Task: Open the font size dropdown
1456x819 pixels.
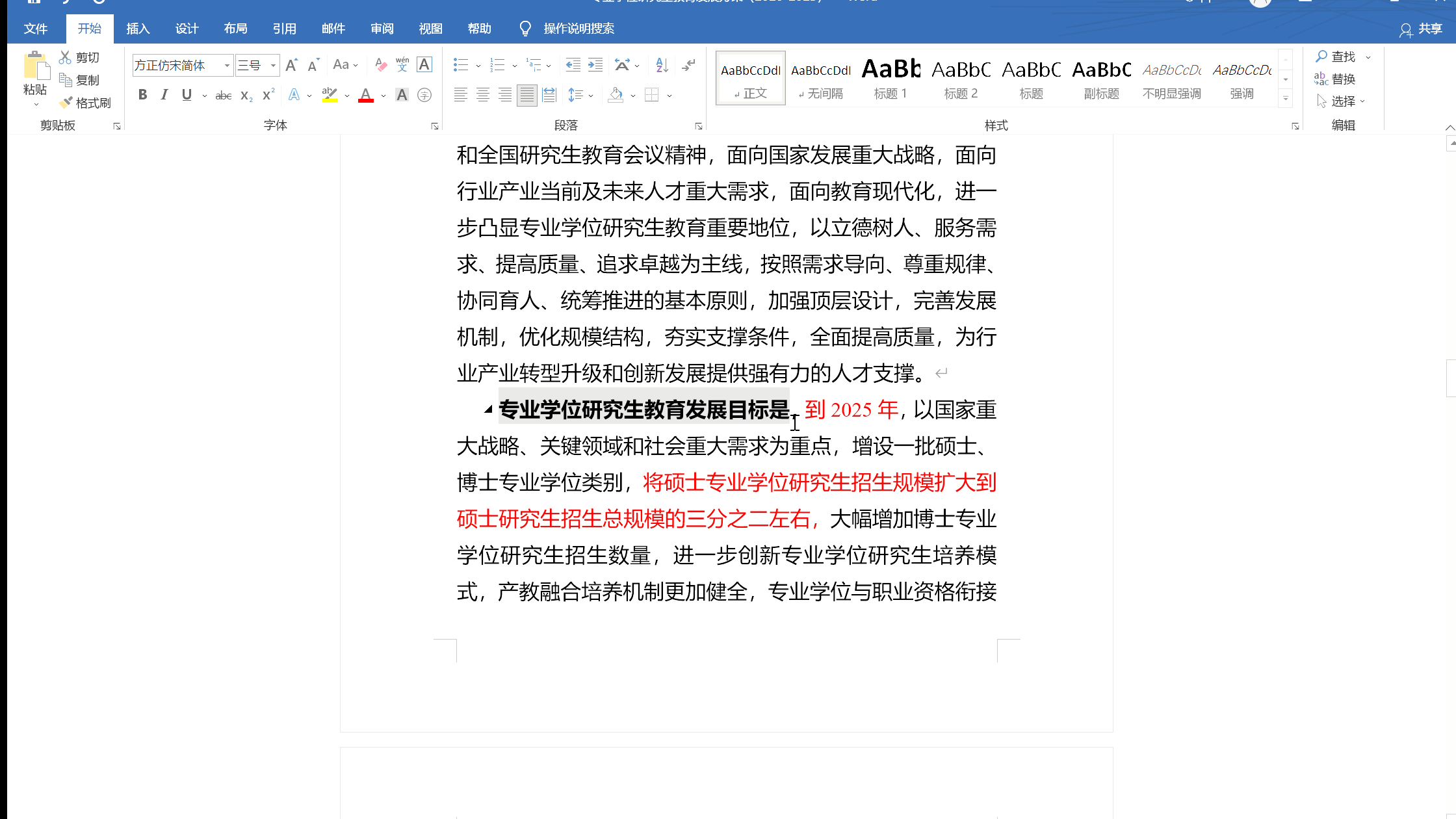Action: point(273,65)
